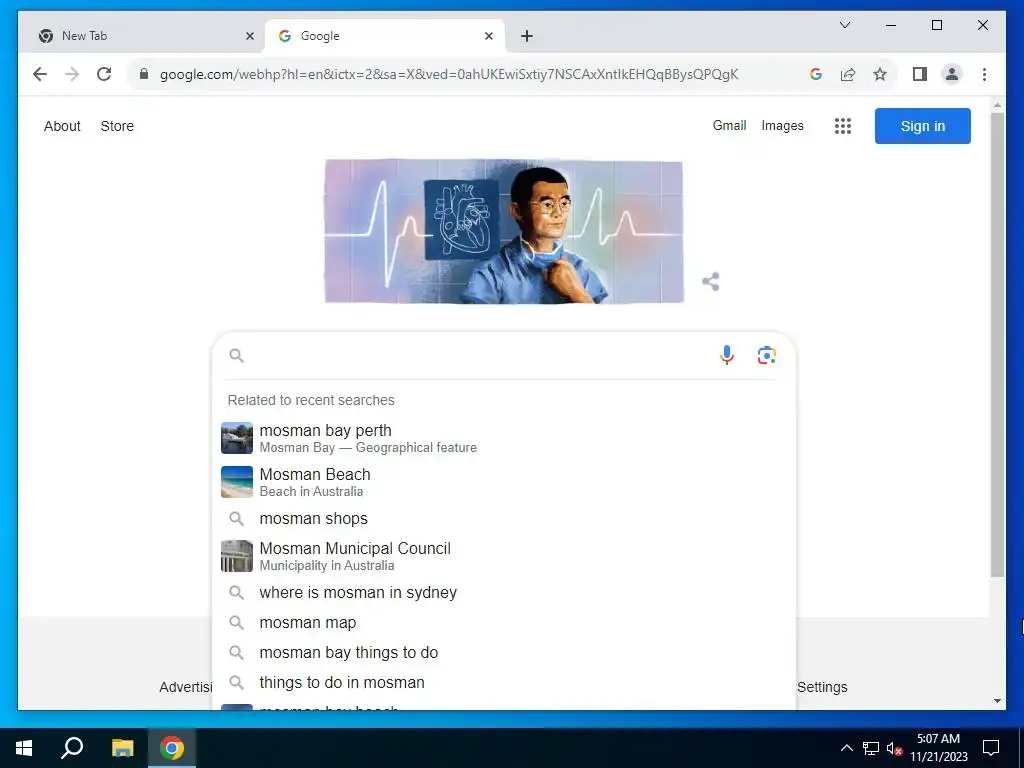This screenshot has width=1024, height=768.
Task: Click the scrollbar down arrow
Action: coord(997,701)
